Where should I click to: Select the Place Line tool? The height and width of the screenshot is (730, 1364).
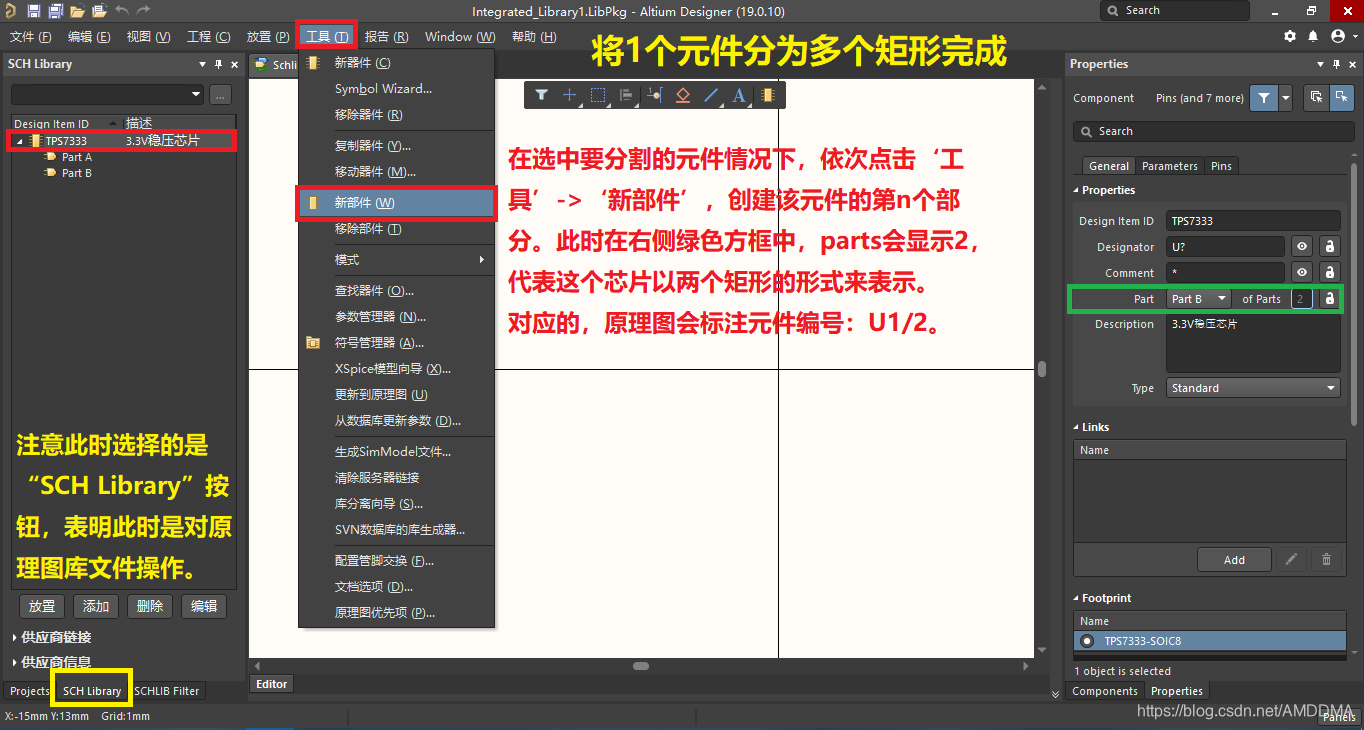click(711, 95)
